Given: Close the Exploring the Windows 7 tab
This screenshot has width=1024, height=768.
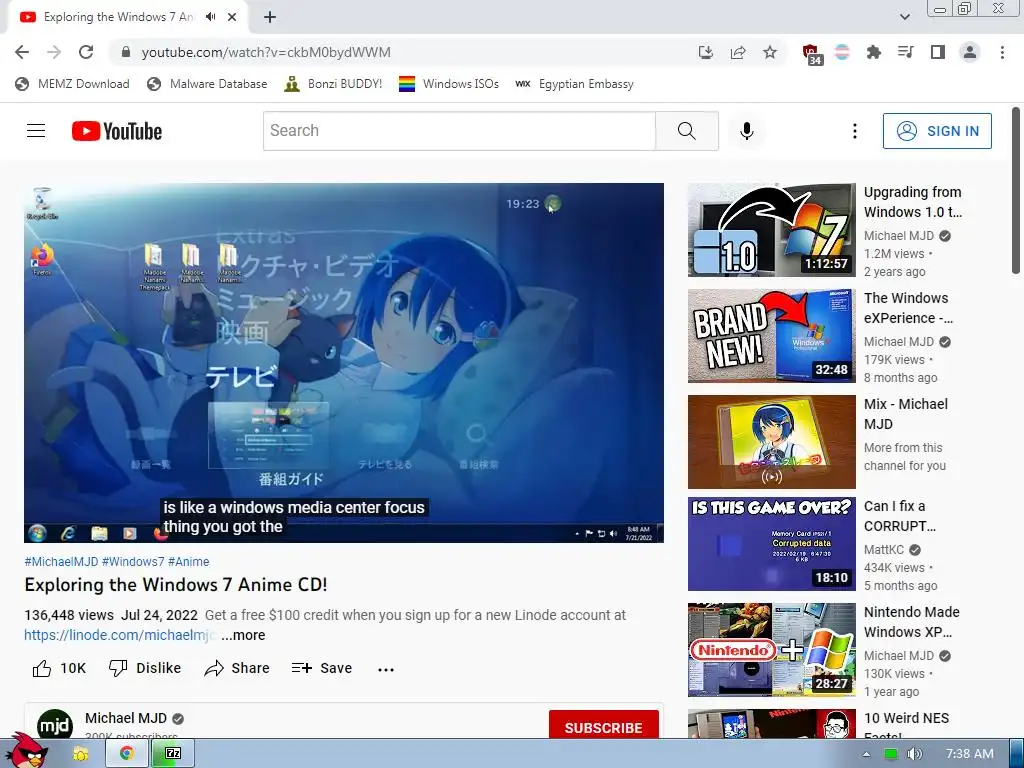Looking at the screenshot, I should pyautogui.click(x=232, y=17).
